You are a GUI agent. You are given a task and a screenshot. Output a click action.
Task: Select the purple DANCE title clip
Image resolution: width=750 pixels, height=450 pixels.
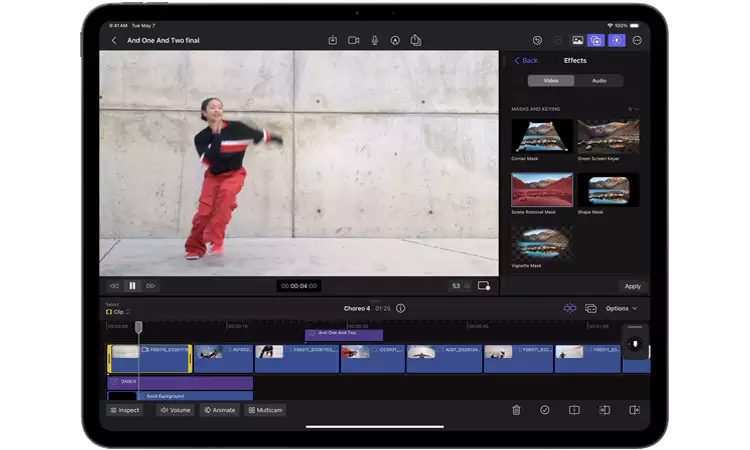coord(180,382)
